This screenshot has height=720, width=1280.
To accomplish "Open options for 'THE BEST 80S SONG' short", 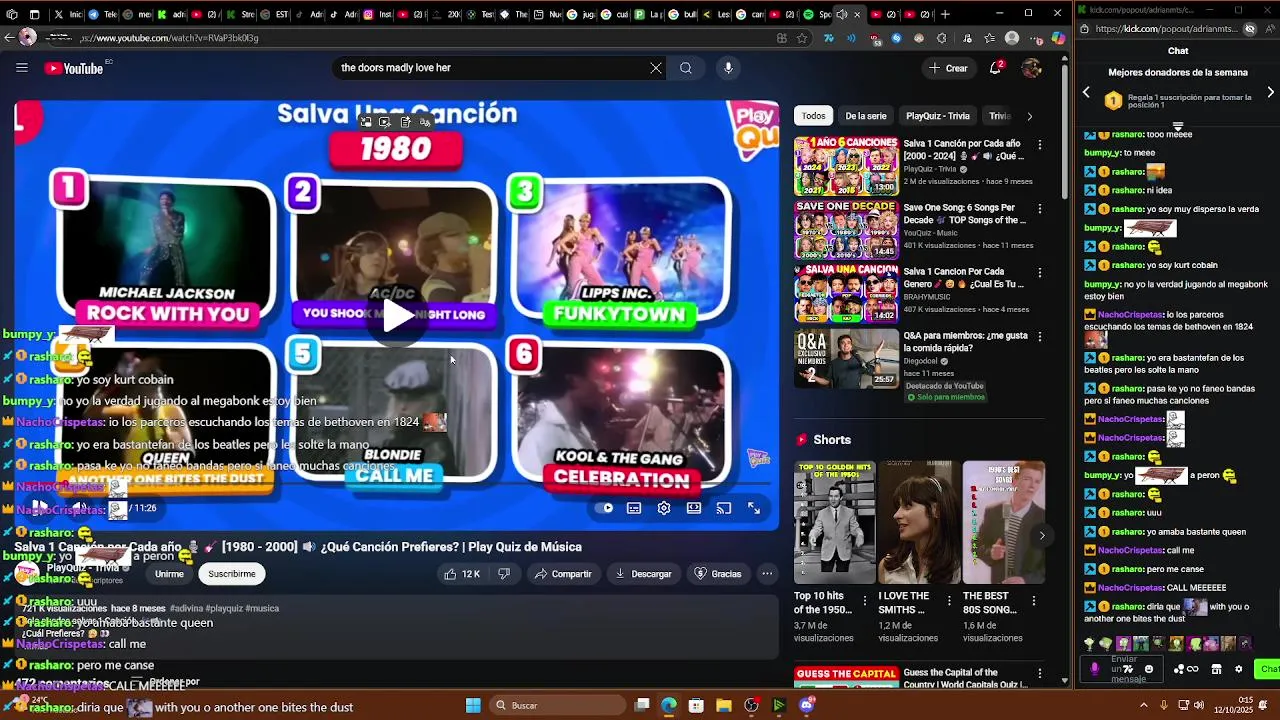I will [x=1034, y=601].
